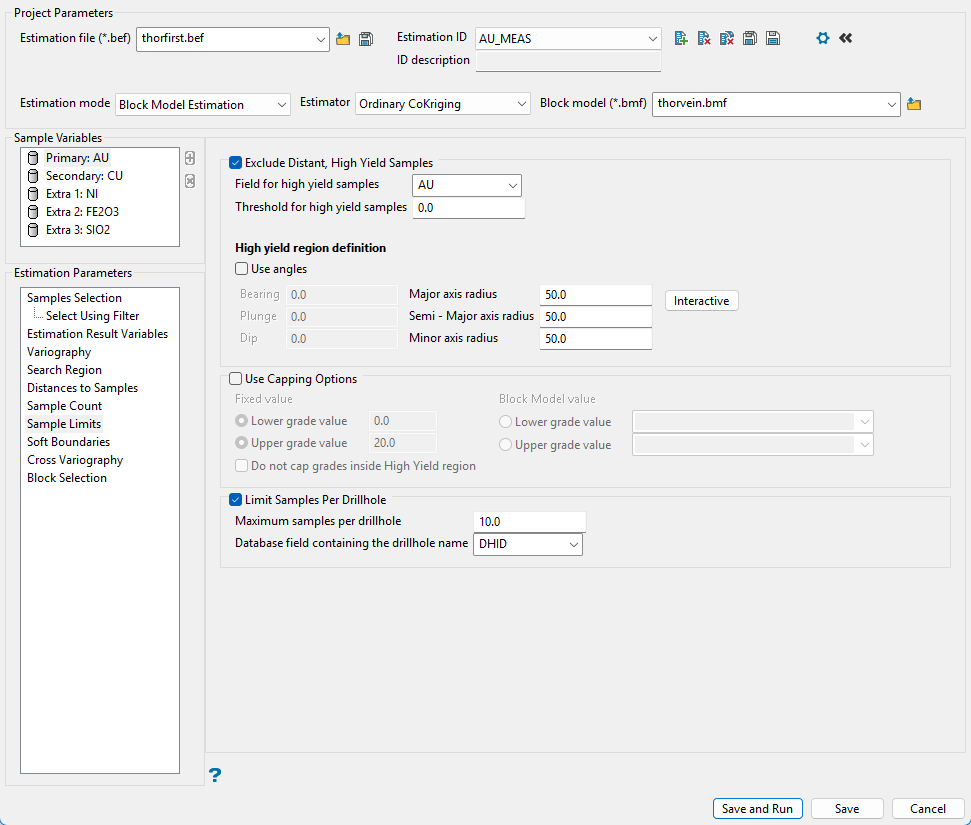Click the Major axis radius field
The height and width of the screenshot is (825, 971).
(595, 295)
